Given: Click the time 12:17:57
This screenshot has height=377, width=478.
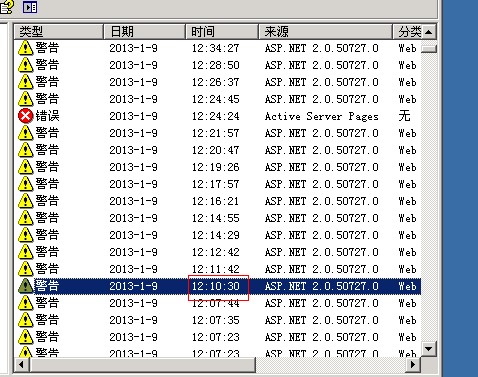Looking at the screenshot, I should (216, 184).
